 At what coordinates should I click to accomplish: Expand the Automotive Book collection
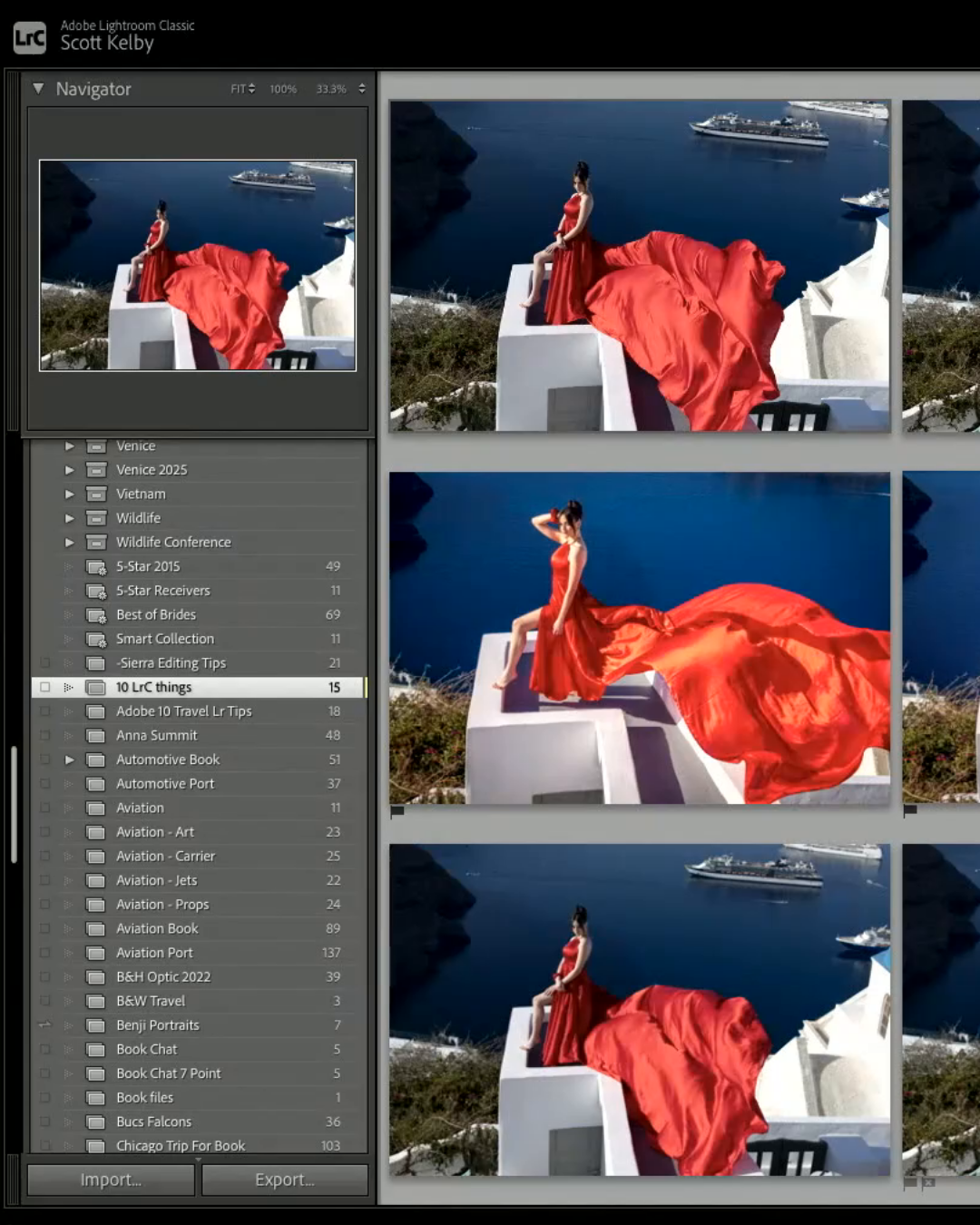69,759
